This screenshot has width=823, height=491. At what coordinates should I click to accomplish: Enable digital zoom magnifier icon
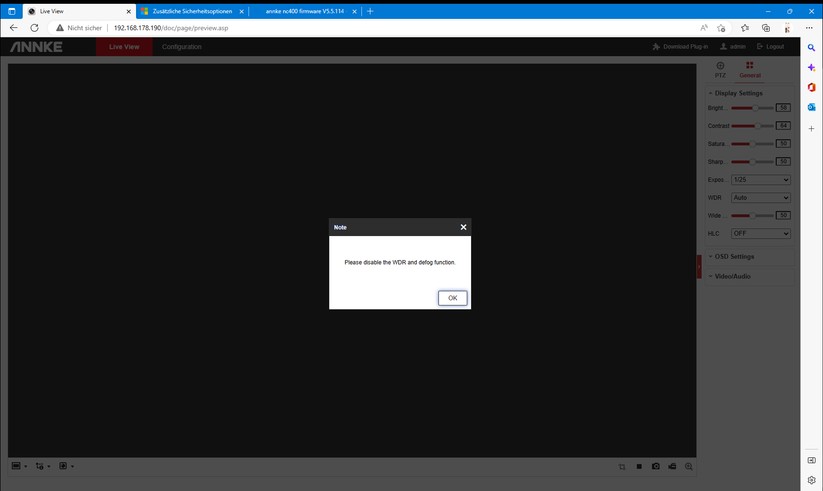(x=689, y=466)
